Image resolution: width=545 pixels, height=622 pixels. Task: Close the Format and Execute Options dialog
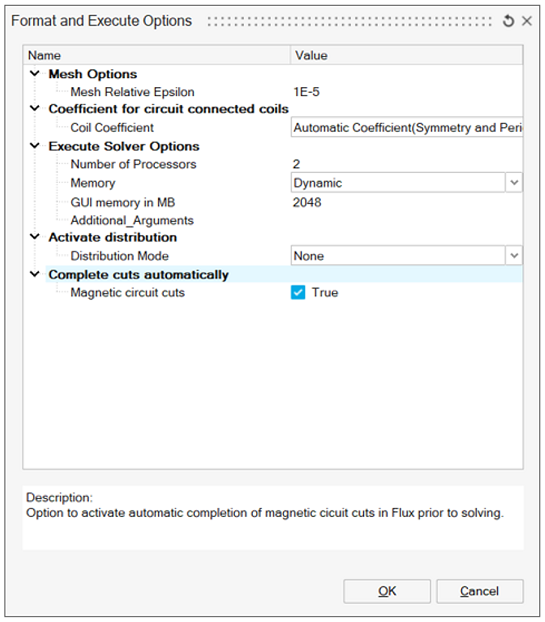tap(527, 21)
